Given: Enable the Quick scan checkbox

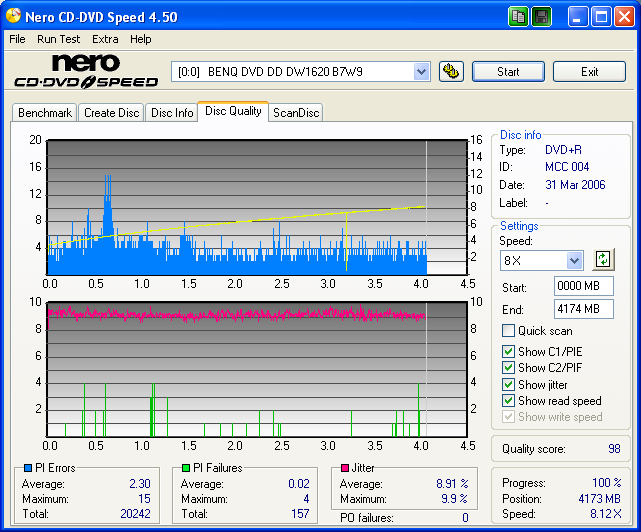Looking at the screenshot, I should click(x=508, y=330).
